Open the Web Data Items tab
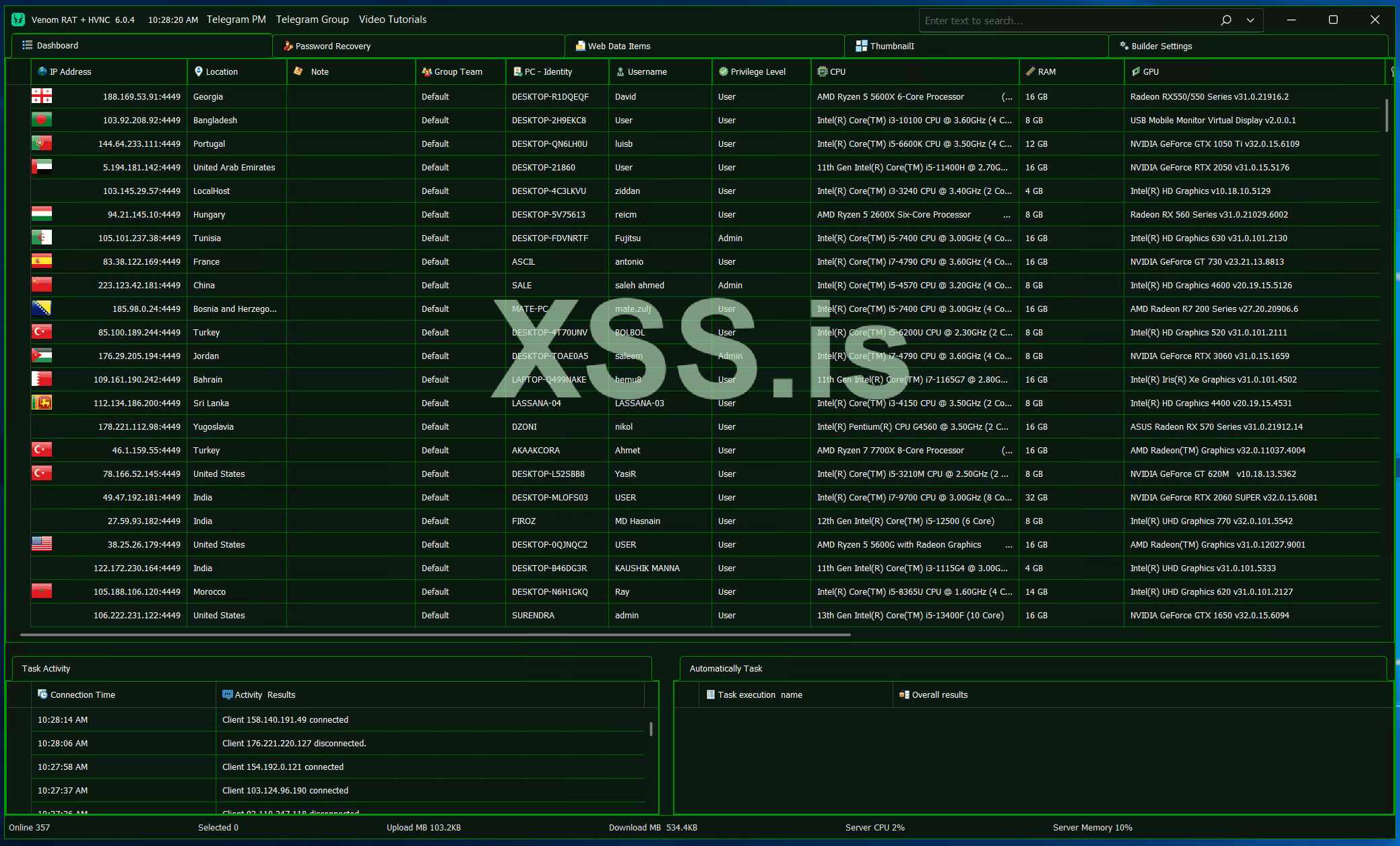1400x846 pixels. 618,46
